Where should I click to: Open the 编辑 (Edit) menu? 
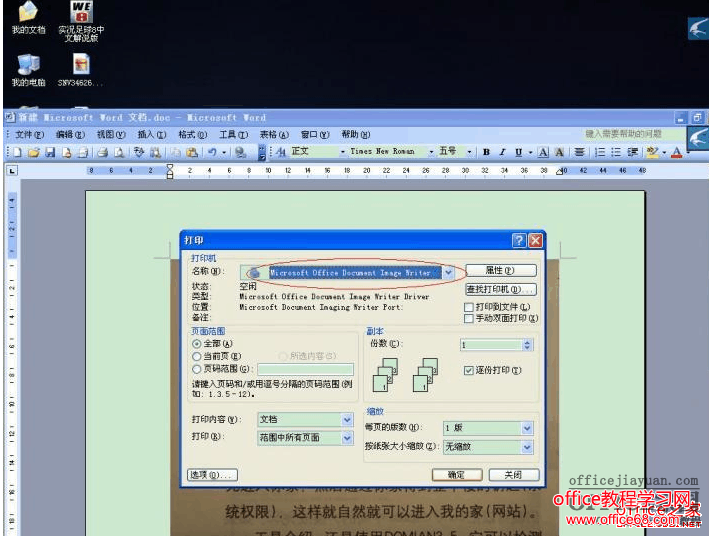point(70,135)
